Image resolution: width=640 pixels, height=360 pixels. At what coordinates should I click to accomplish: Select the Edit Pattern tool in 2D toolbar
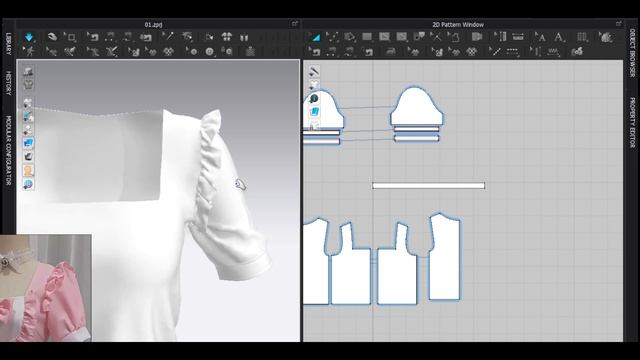point(315,37)
